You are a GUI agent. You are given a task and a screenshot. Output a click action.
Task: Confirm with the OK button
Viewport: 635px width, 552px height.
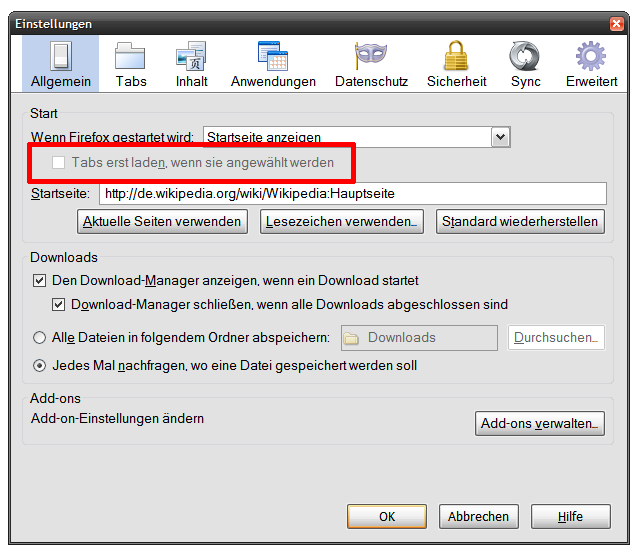coord(387,516)
